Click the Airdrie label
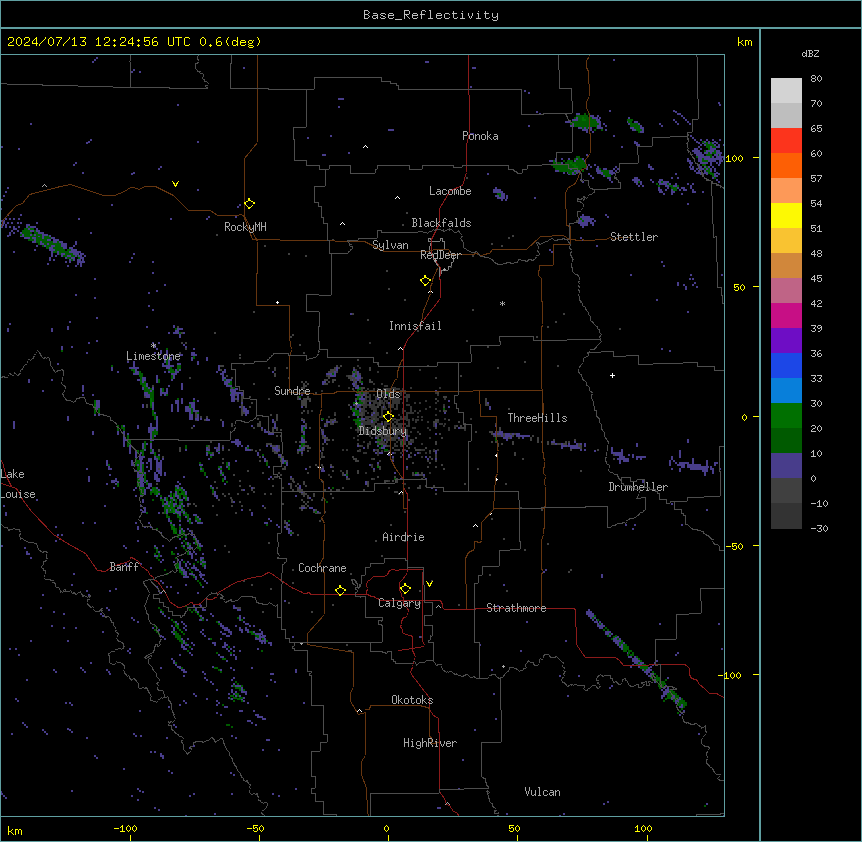Viewport: 862px width, 842px height. point(404,537)
